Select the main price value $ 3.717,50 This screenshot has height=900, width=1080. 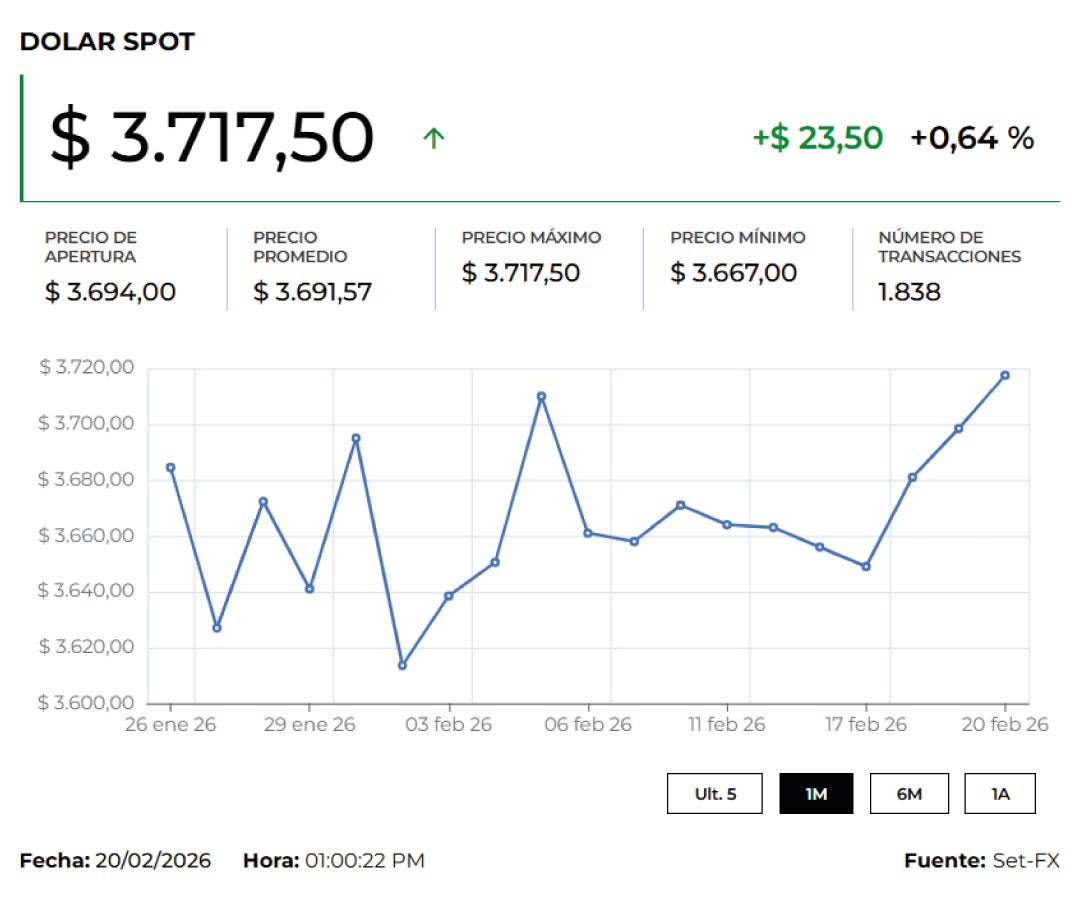click(206, 136)
